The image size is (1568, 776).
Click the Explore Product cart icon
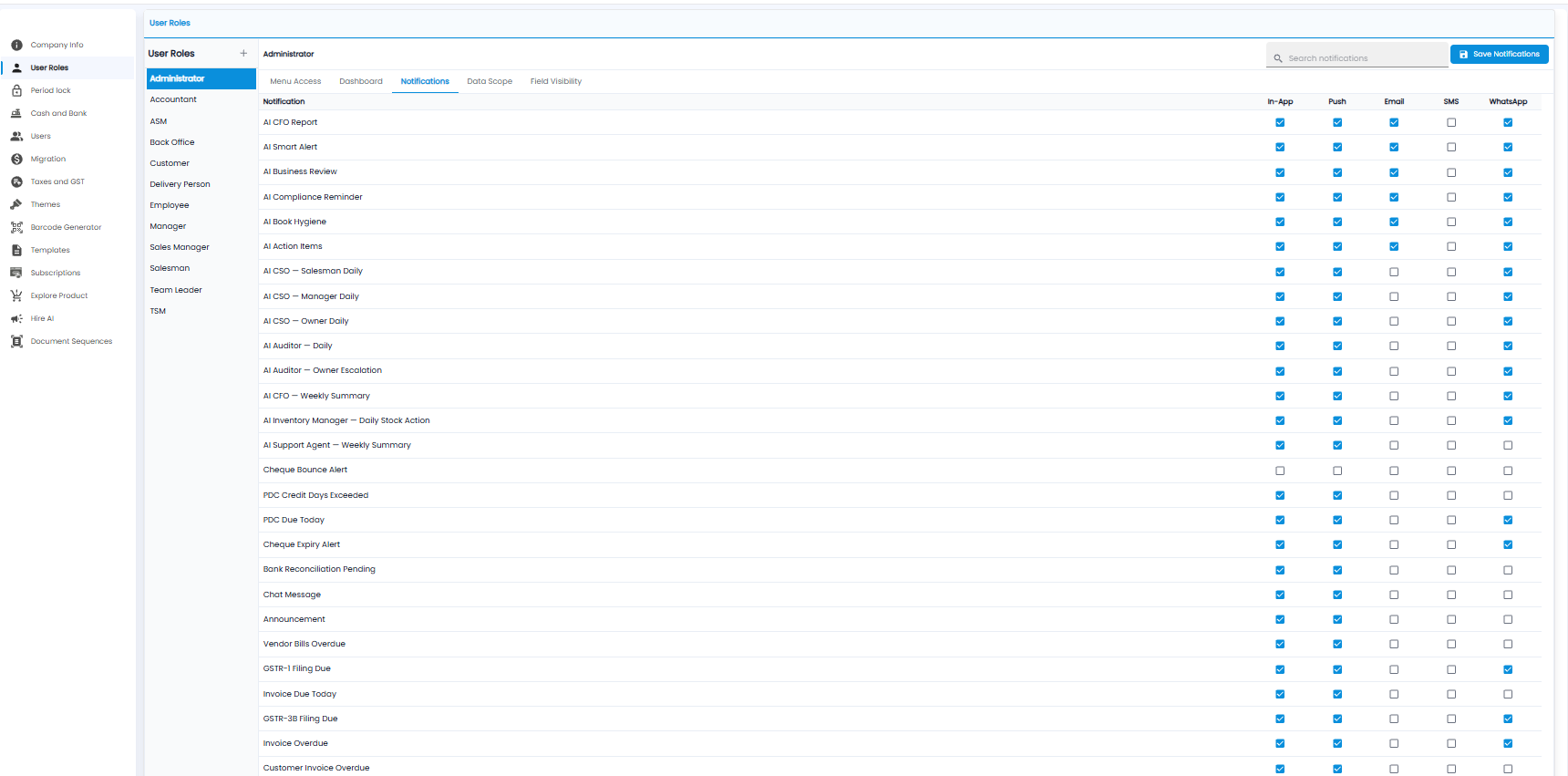[x=16, y=295]
